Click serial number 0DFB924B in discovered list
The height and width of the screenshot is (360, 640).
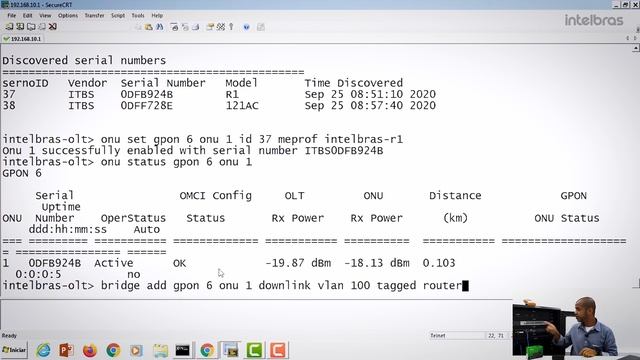[147, 95]
